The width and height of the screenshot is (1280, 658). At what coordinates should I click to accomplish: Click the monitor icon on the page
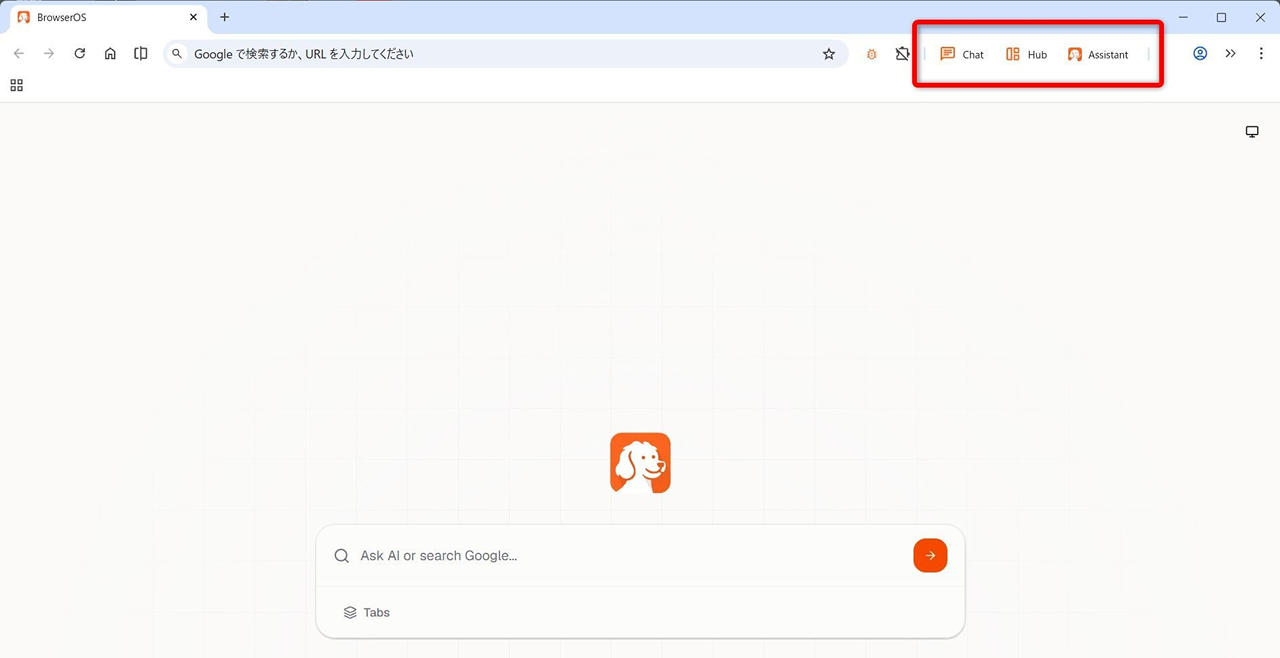(x=1251, y=132)
